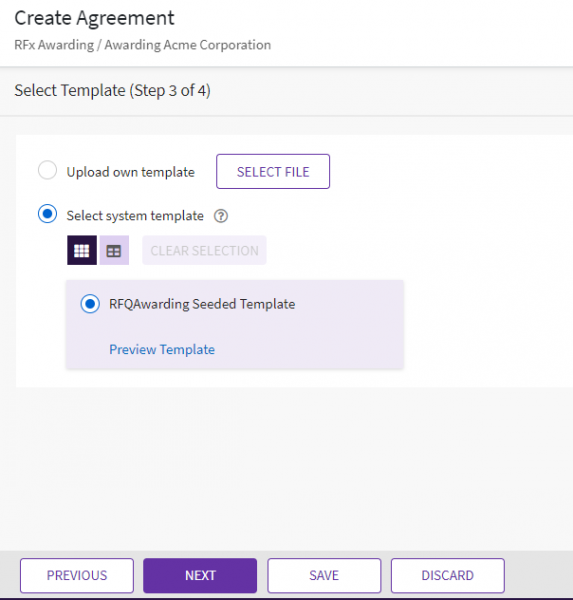Click the Upload own template label text
Viewport: 573px width, 600px height.
[131, 172]
